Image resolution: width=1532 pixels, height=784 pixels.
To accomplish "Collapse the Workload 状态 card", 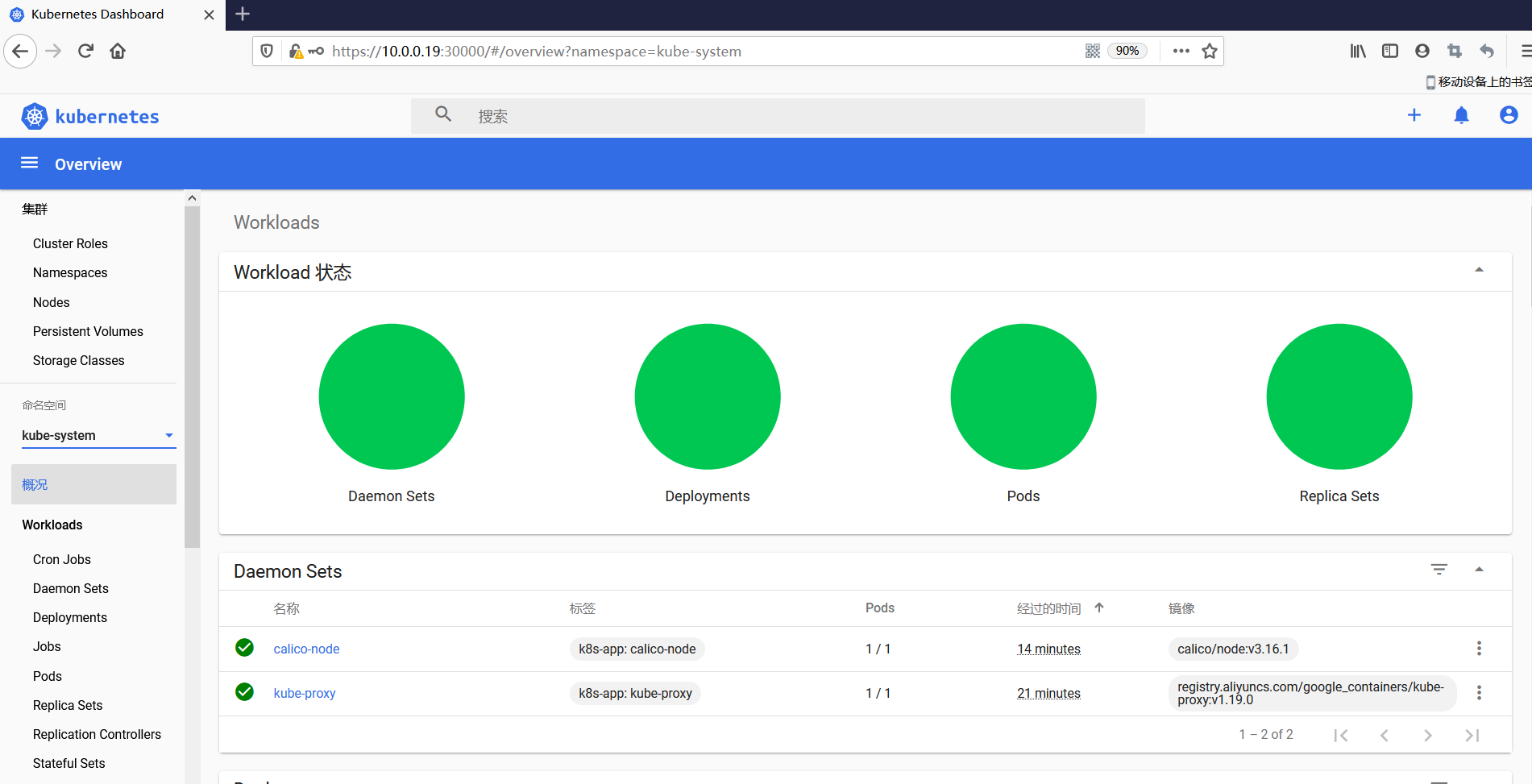I will point(1479,270).
